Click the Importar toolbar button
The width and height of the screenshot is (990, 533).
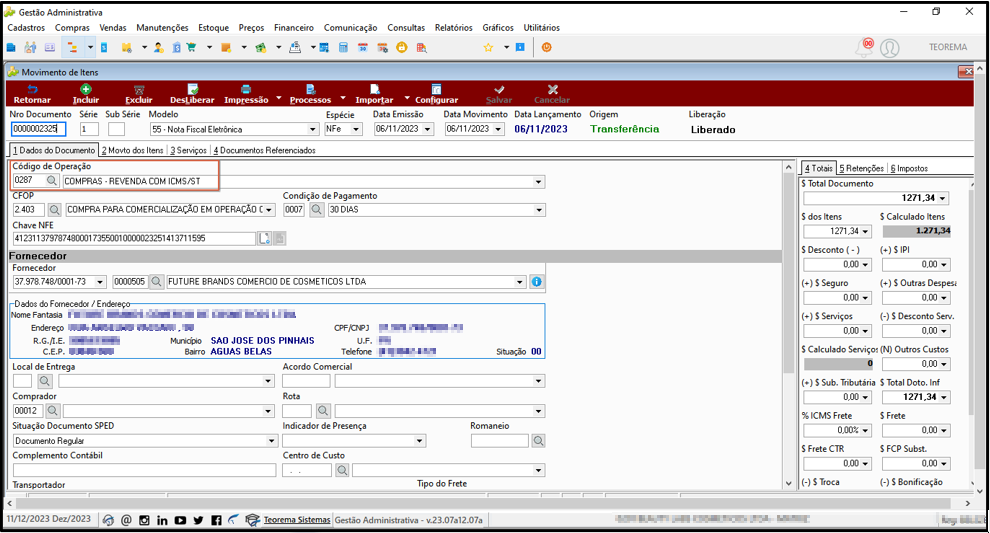[x=374, y=94]
